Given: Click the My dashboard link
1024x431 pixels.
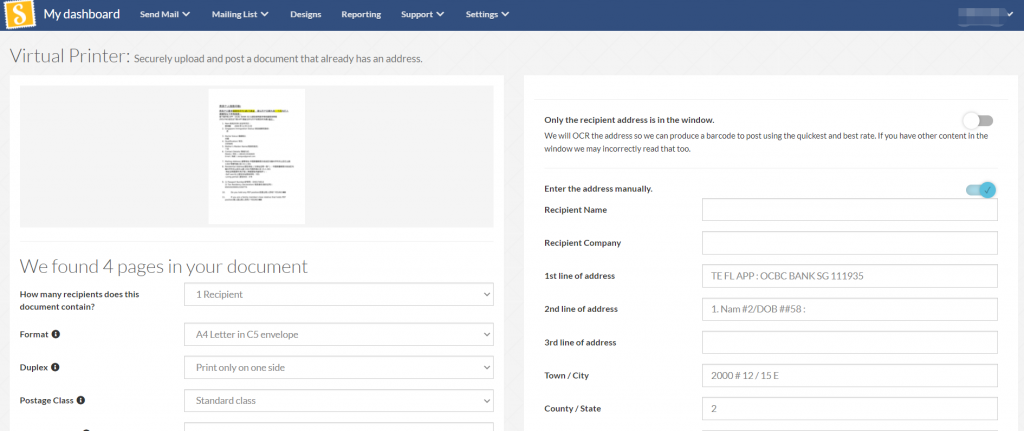Looking at the screenshot, I should [x=82, y=14].
